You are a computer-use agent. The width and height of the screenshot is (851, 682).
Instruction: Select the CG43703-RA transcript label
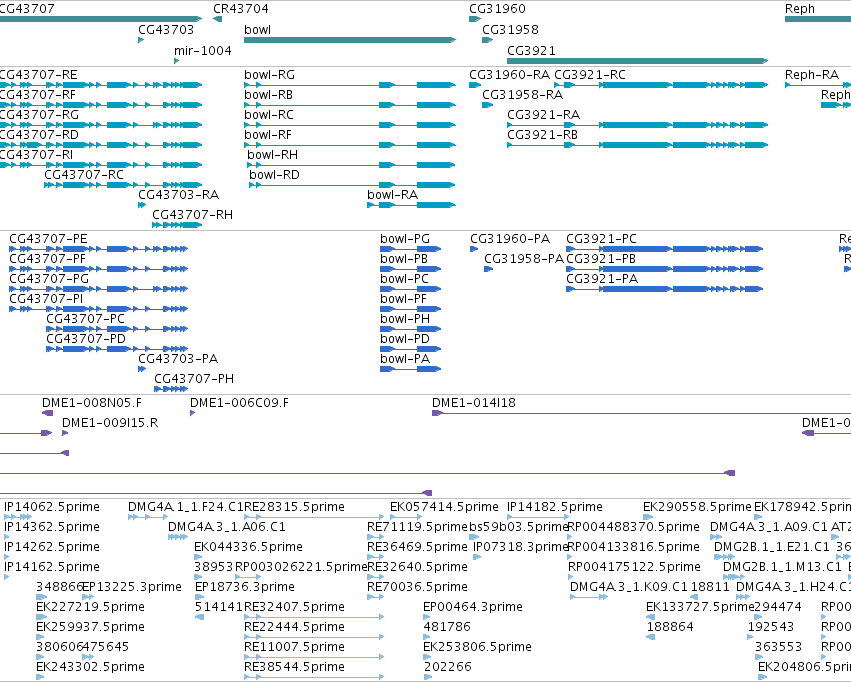coord(179,195)
